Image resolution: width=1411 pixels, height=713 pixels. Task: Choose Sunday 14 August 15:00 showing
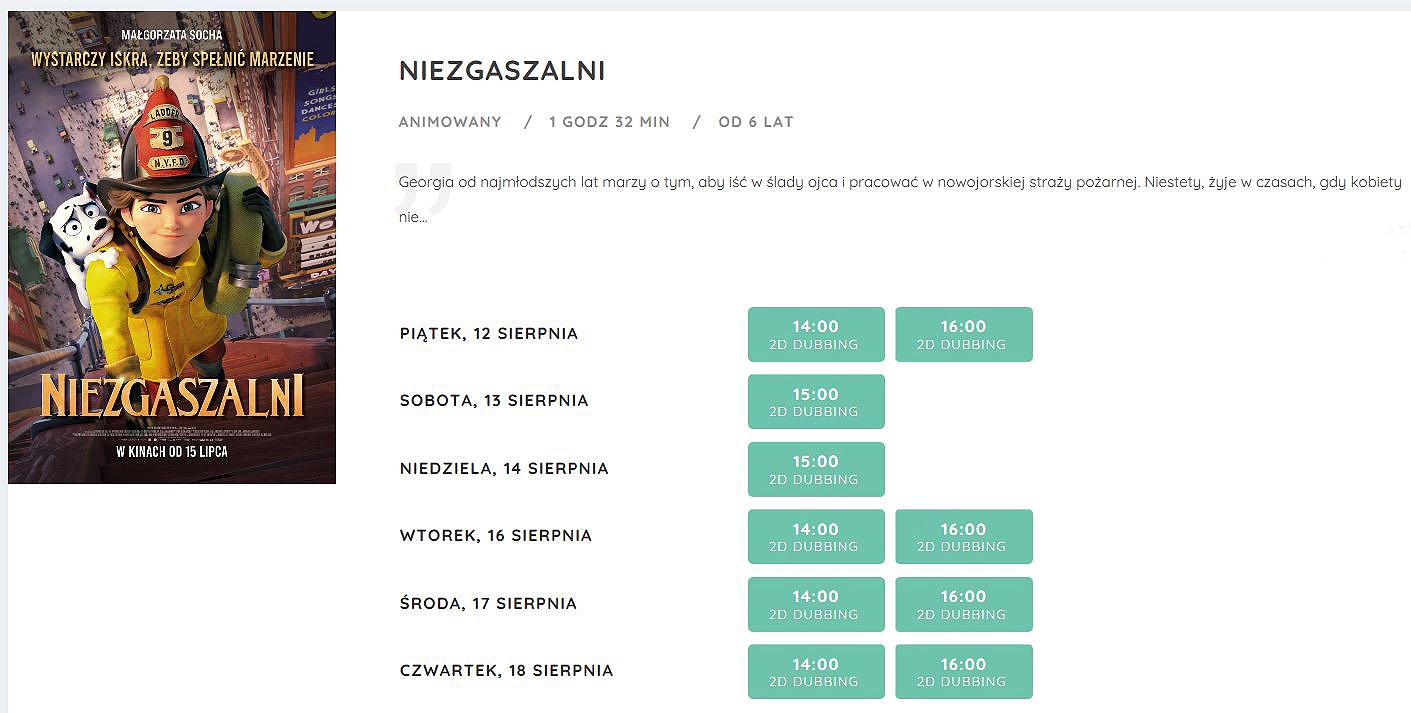coord(816,469)
